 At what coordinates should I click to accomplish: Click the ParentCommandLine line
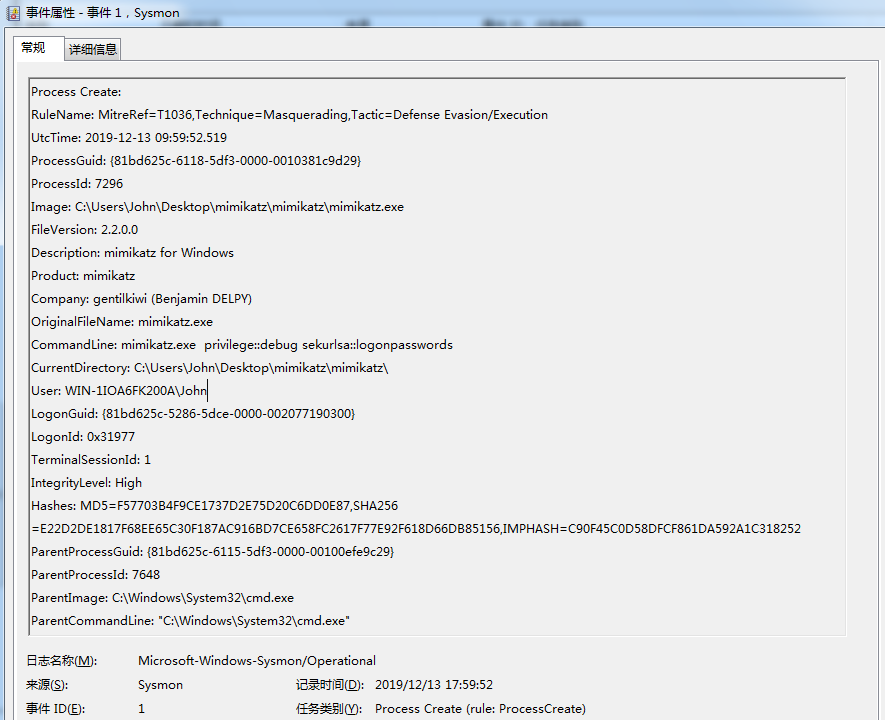[190, 621]
